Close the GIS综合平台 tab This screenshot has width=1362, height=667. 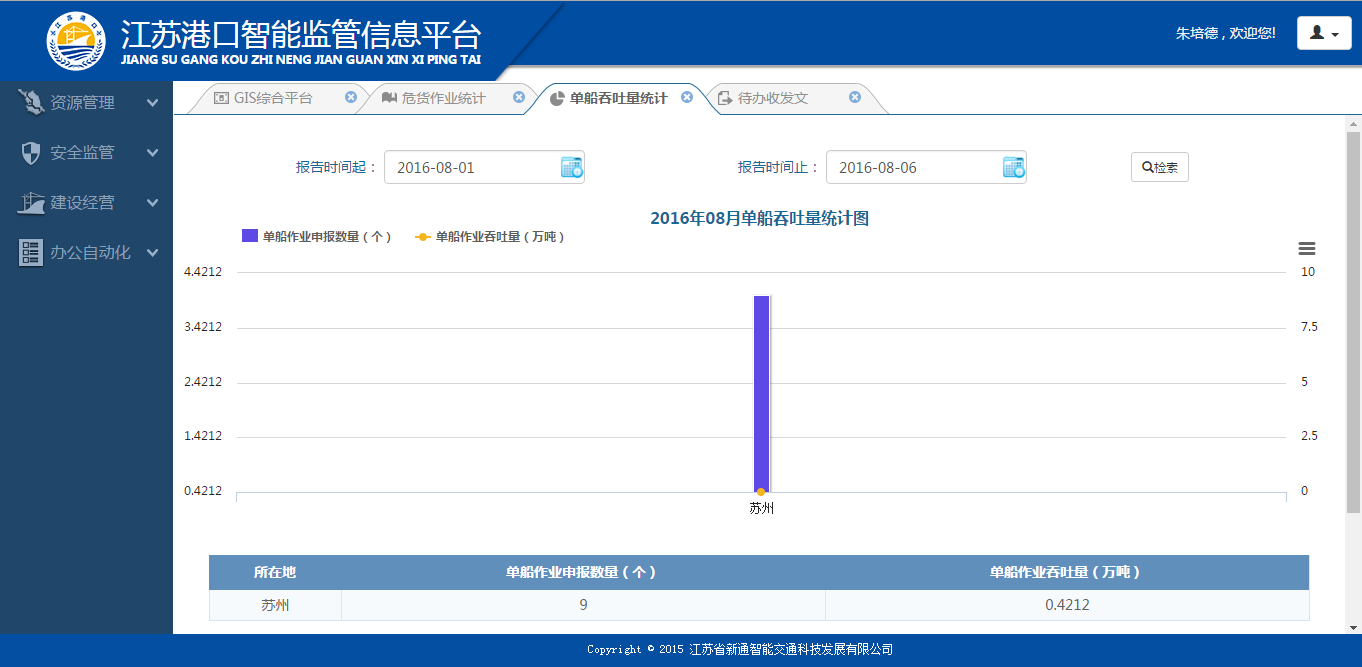(351, 98)
